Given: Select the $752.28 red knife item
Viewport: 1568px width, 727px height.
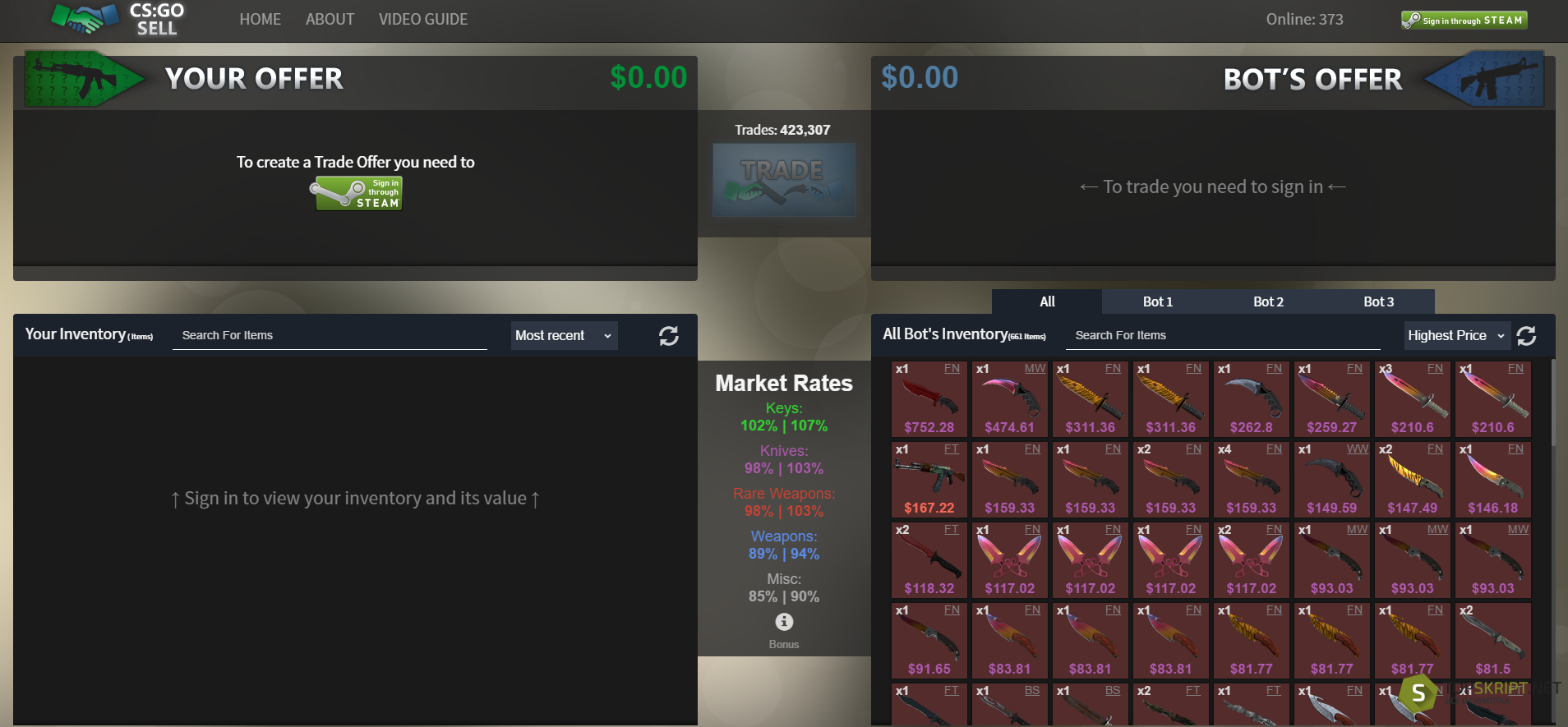Looking at the screenshot, I should (x=929, y=398).
